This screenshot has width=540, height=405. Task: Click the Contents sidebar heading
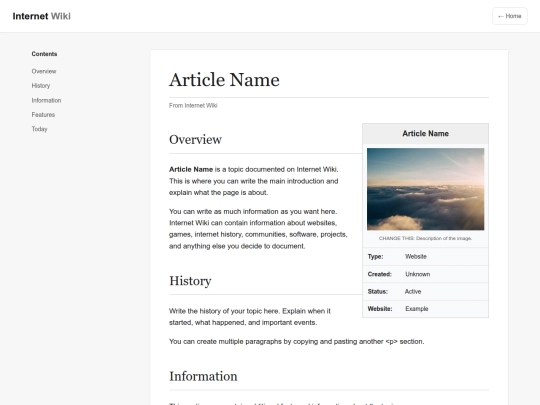click(x=44, y=54)
